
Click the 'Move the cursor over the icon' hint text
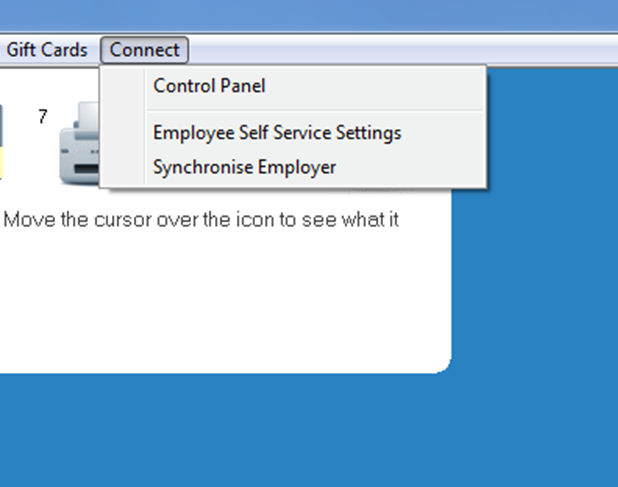point(201,220)
